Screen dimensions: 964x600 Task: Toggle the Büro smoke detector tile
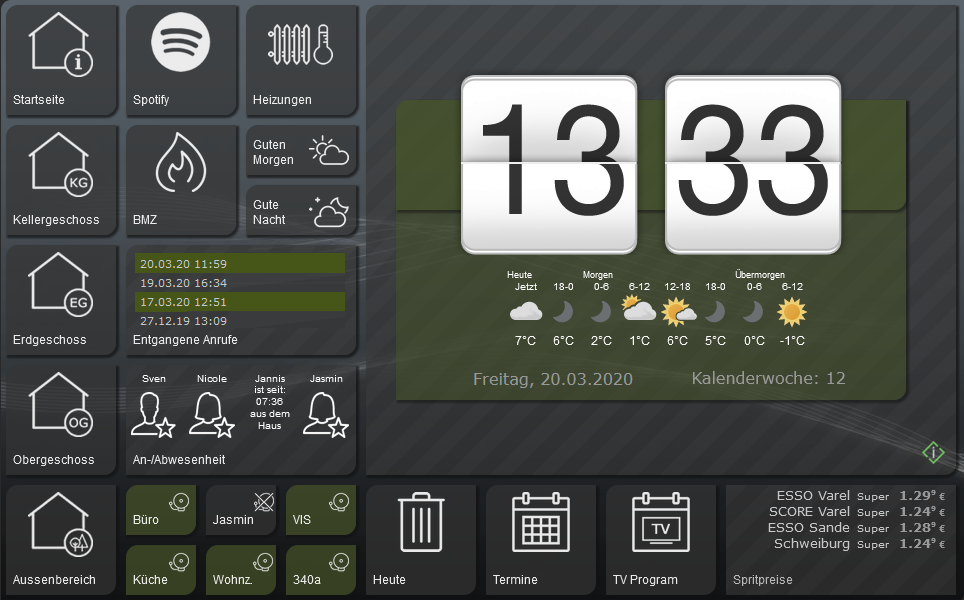[x=161, y=510]
